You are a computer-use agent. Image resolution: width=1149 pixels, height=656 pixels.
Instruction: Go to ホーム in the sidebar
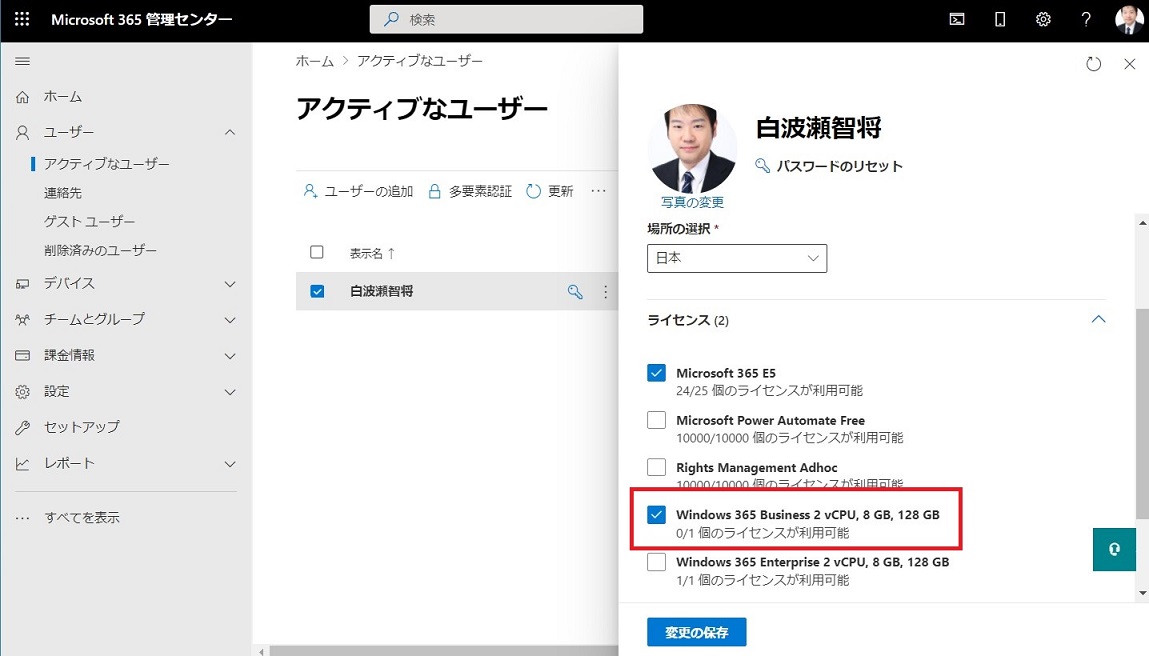pyautogui.click(x=63, y=97)
